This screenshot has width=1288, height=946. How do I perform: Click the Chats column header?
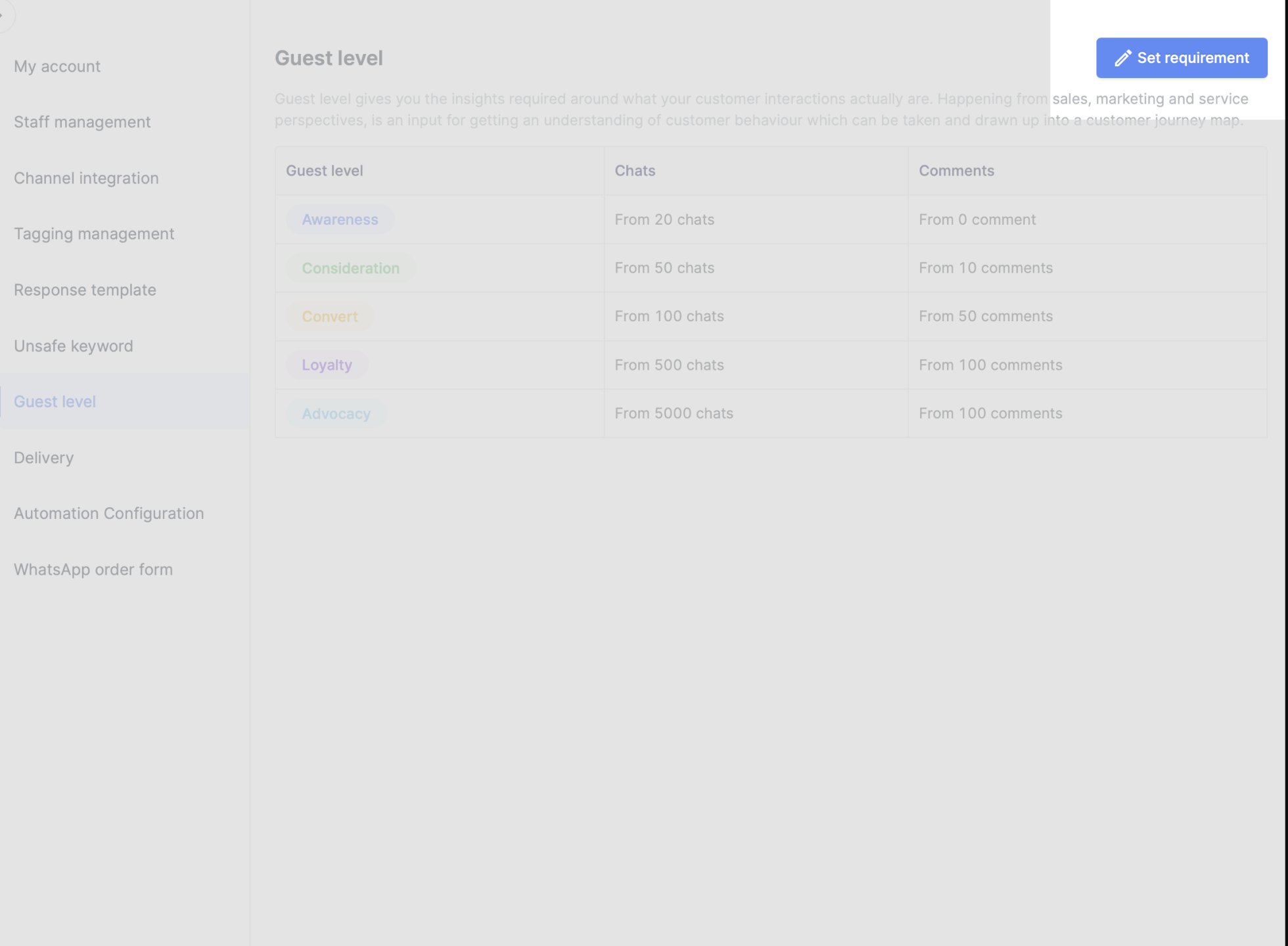click(x=635, y=171)
